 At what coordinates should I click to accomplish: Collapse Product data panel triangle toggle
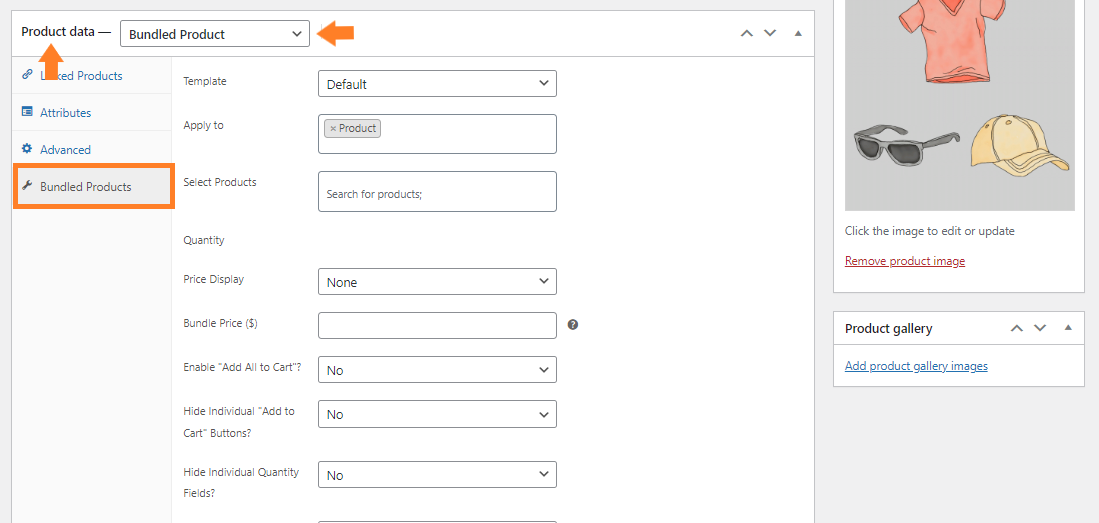point(798,33)
